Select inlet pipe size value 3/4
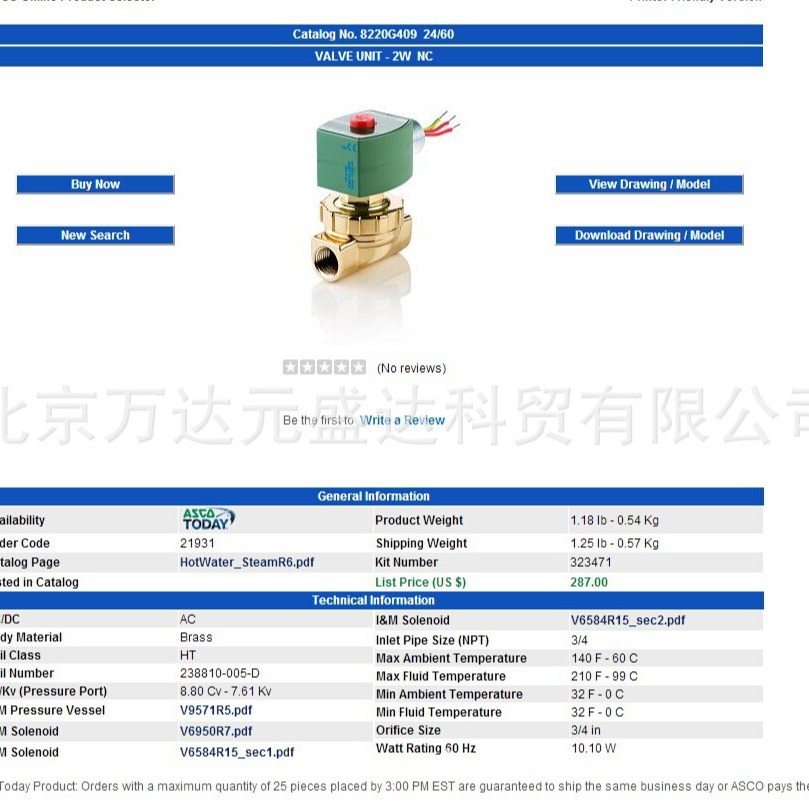The image size is (809, 809). point(579,640)
